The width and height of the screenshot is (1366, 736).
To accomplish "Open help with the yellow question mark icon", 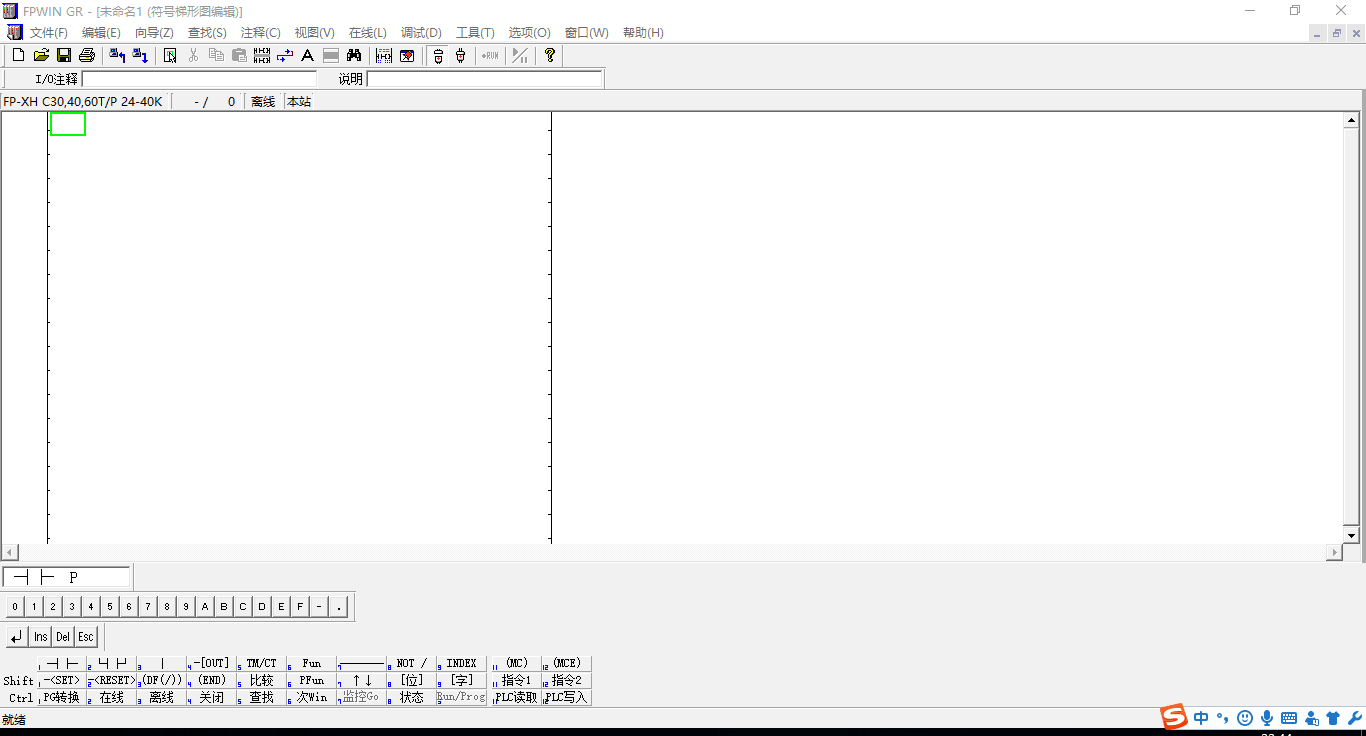I will 550,56.
